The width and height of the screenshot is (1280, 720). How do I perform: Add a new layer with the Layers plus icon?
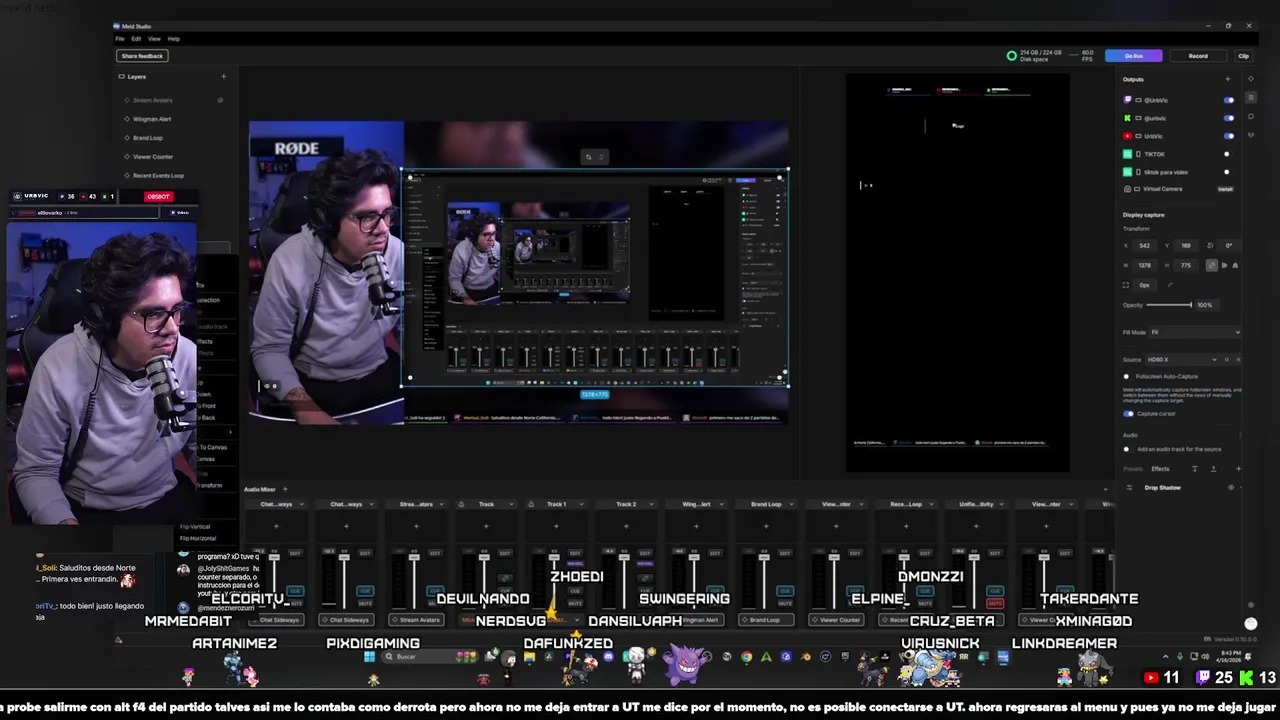pos(223,77)
